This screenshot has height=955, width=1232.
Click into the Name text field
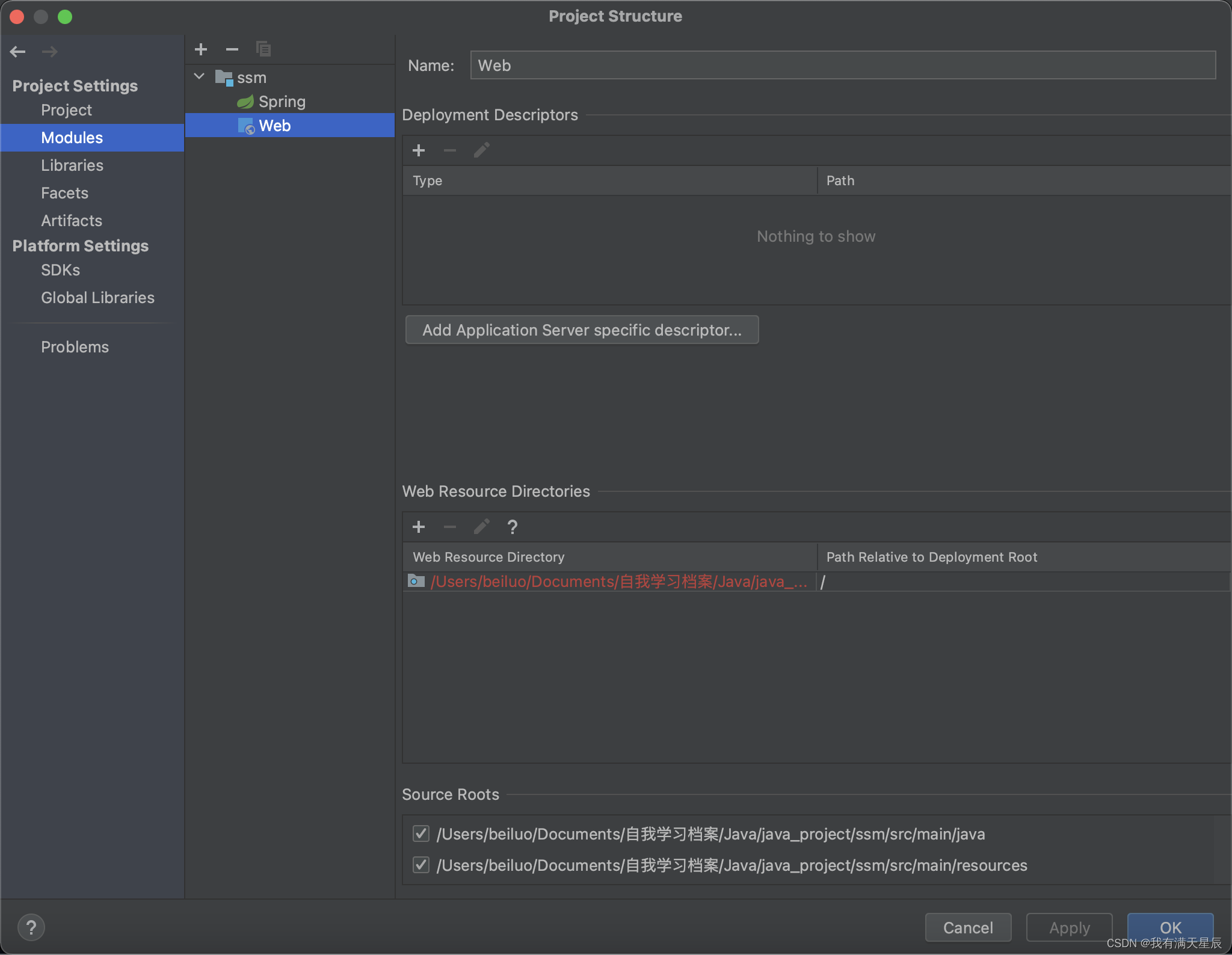[842, 66]
